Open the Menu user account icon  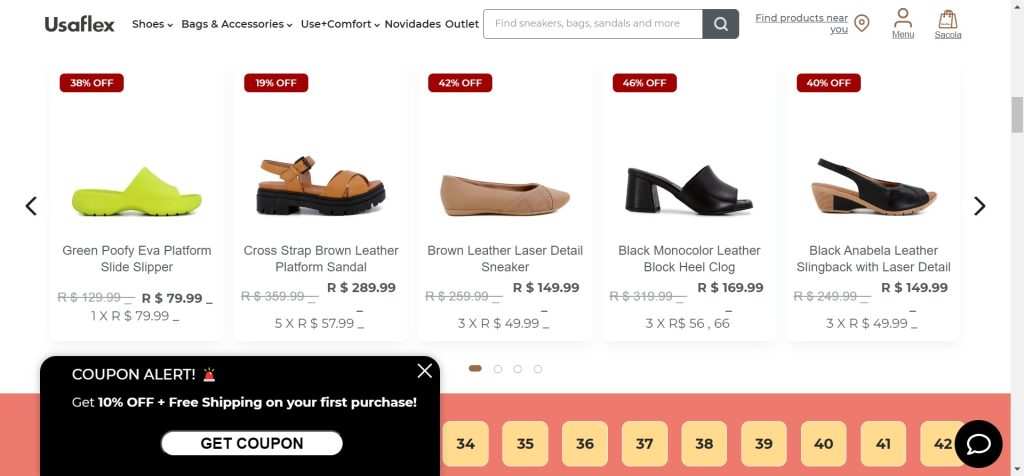coord(903,23)
